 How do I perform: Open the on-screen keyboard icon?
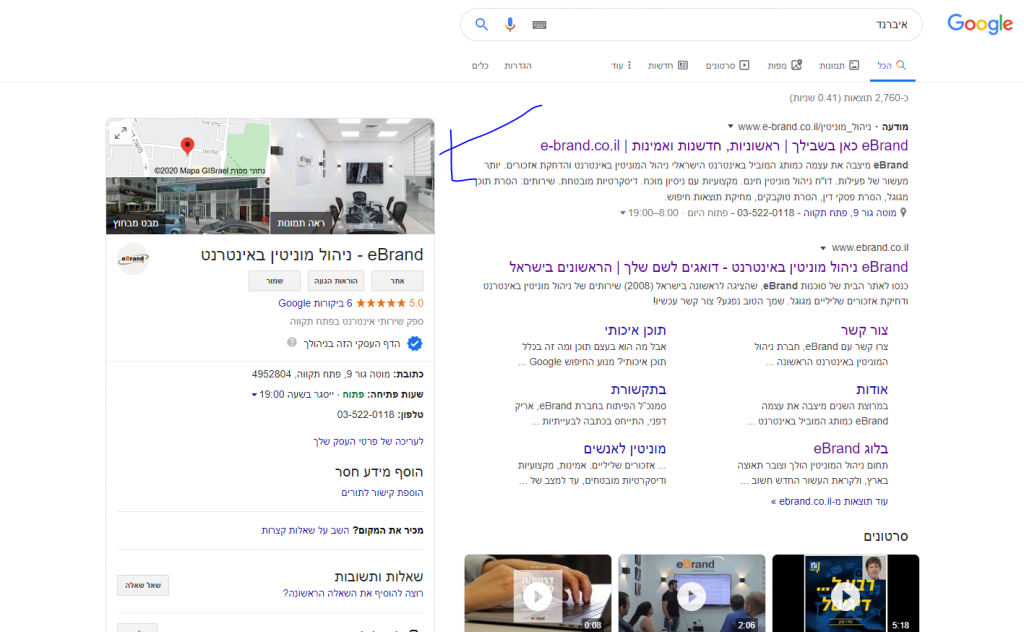(539, 25)
